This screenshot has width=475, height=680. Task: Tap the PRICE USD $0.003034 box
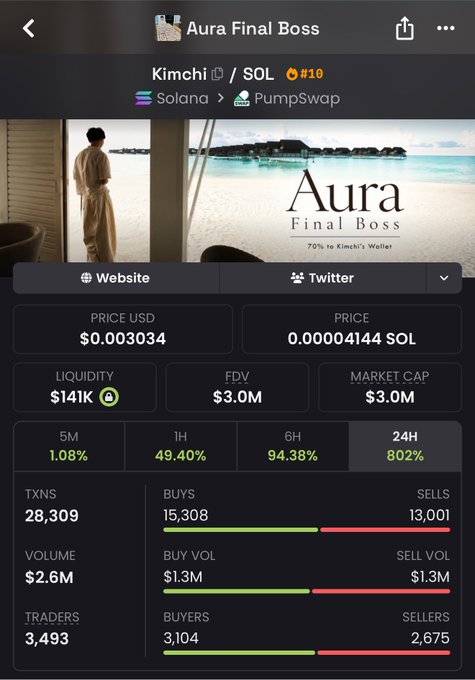click(x=123, y=329)
